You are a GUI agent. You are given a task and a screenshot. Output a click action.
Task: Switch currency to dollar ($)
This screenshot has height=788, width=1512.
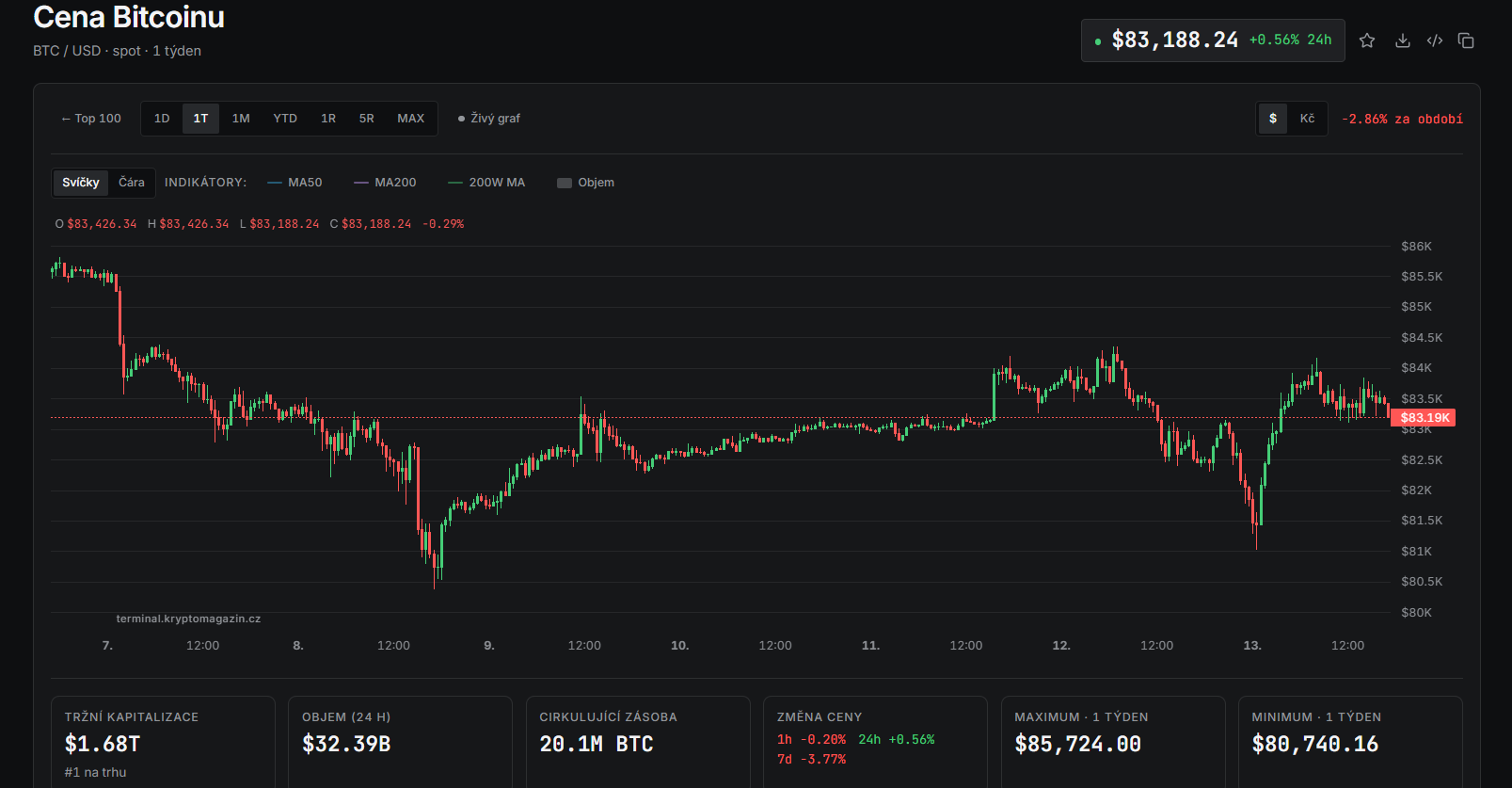pyautogui.click(x=1273, y=119)
